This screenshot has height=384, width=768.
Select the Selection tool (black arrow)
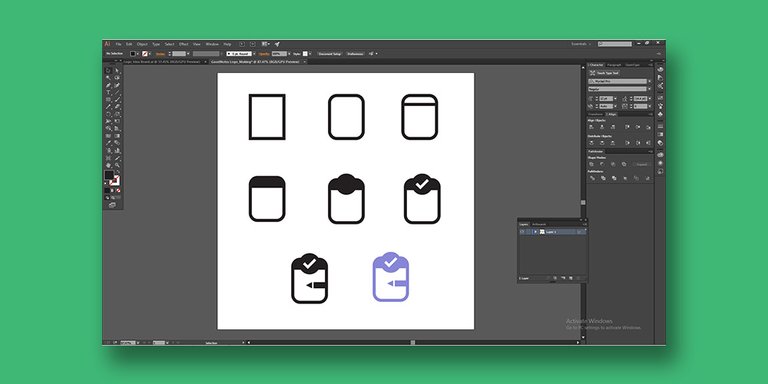click(108, 71)
